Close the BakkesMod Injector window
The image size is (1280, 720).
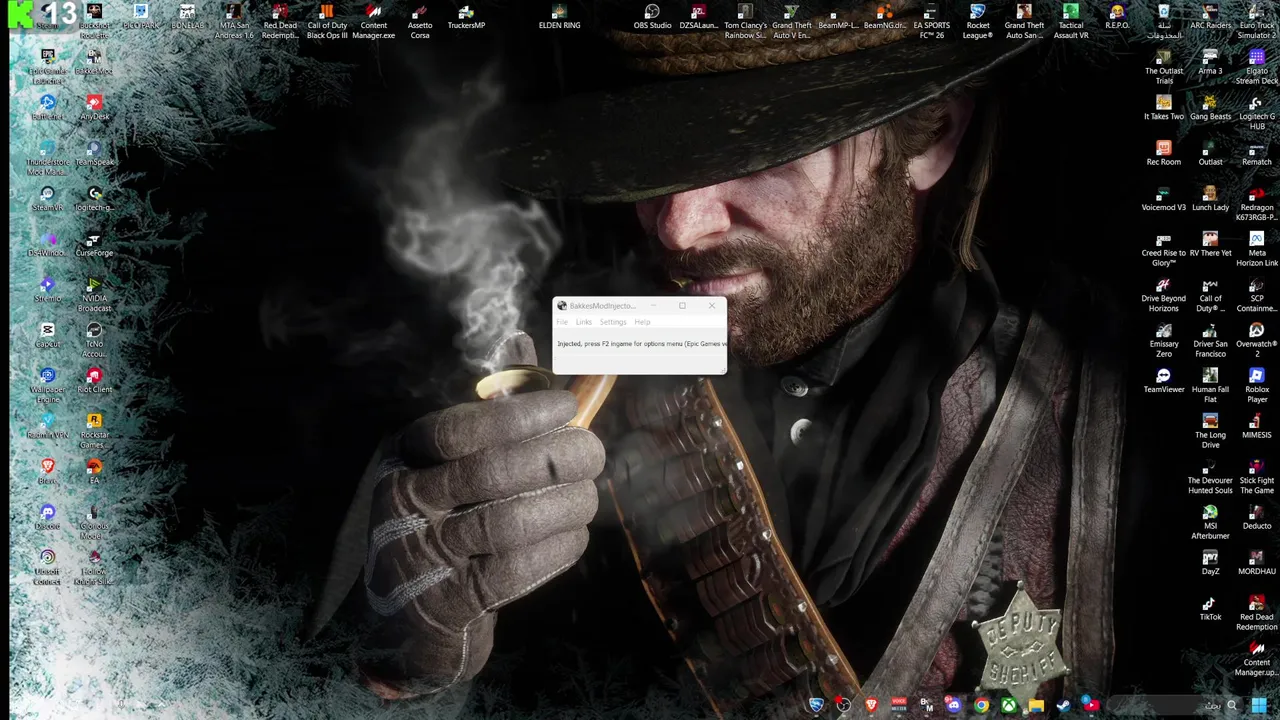click(x=712, y=306)
